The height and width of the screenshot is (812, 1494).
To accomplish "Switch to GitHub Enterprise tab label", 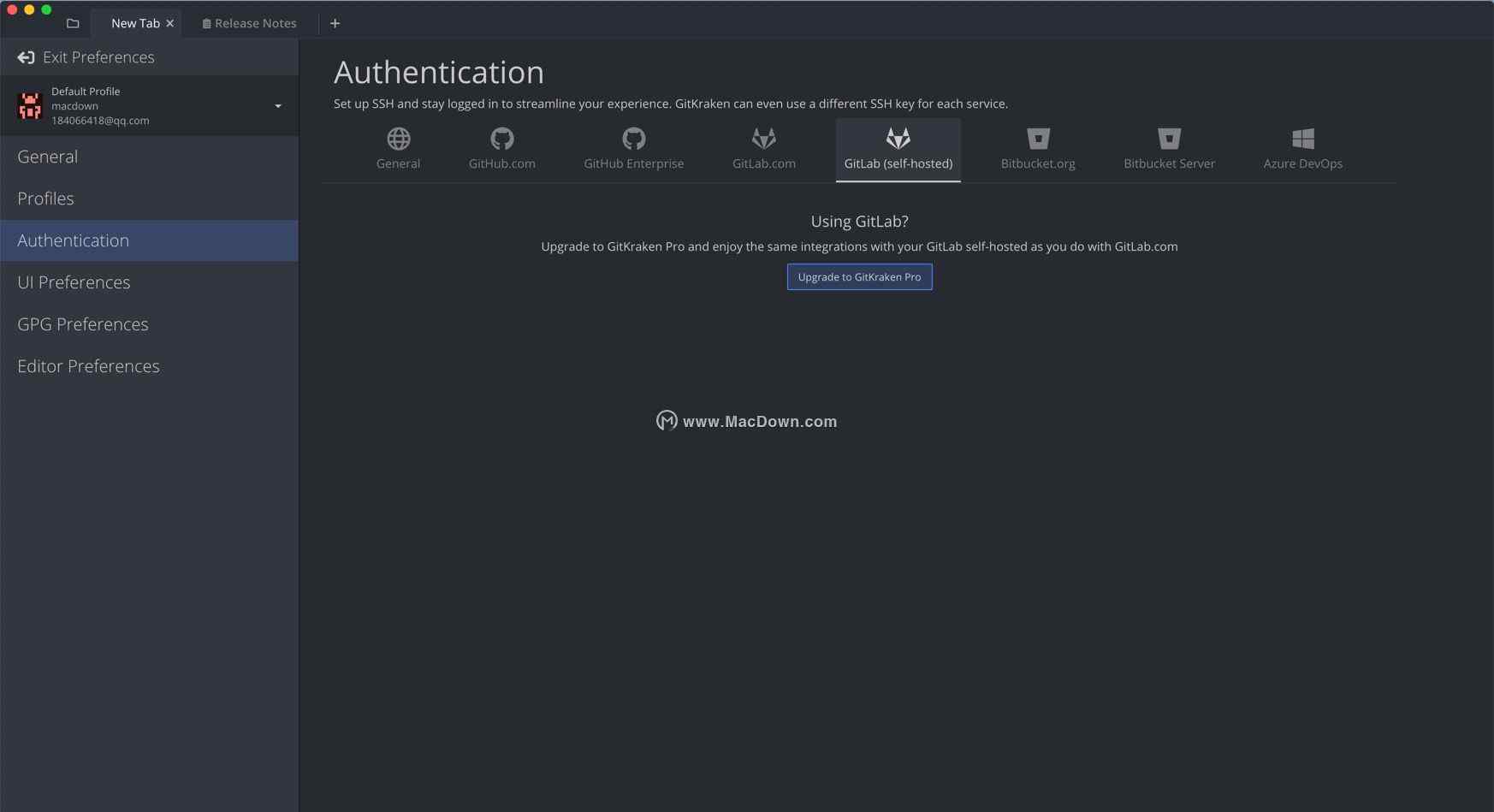I will [634, 163].
